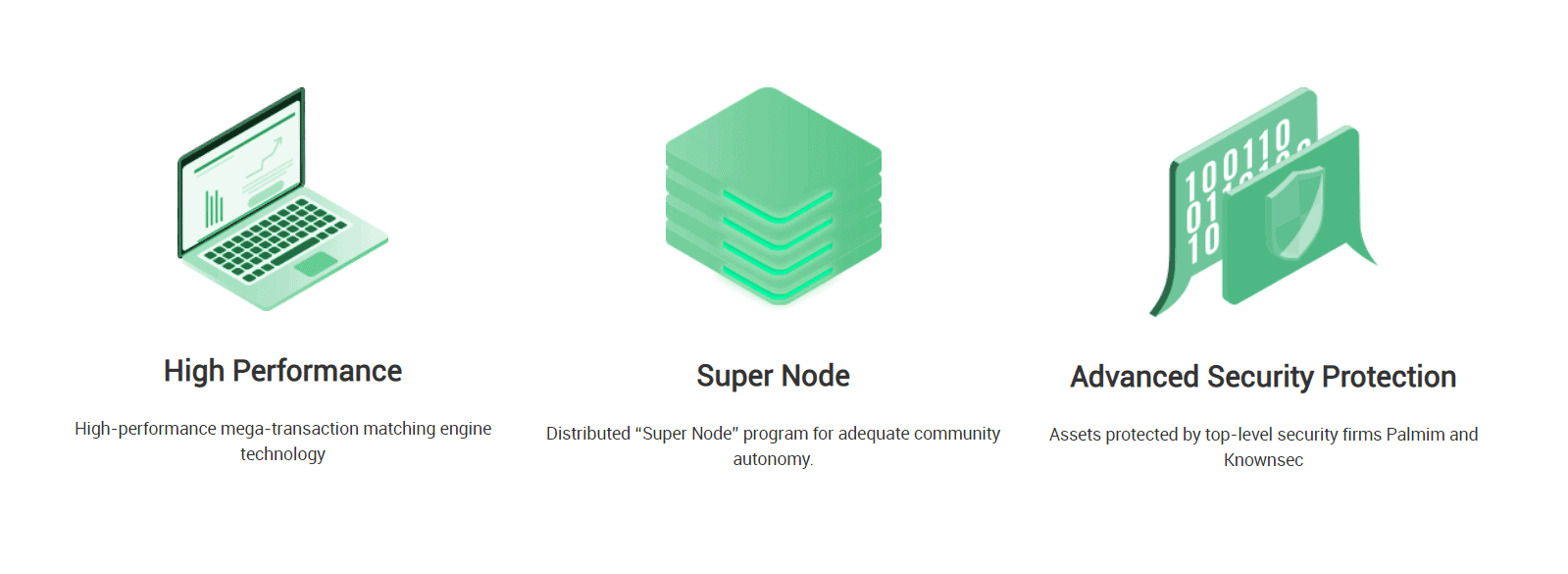Click the bar chart on the laptop screen
Viewport: 1568px width, 574px height.
tap(213, 208)
